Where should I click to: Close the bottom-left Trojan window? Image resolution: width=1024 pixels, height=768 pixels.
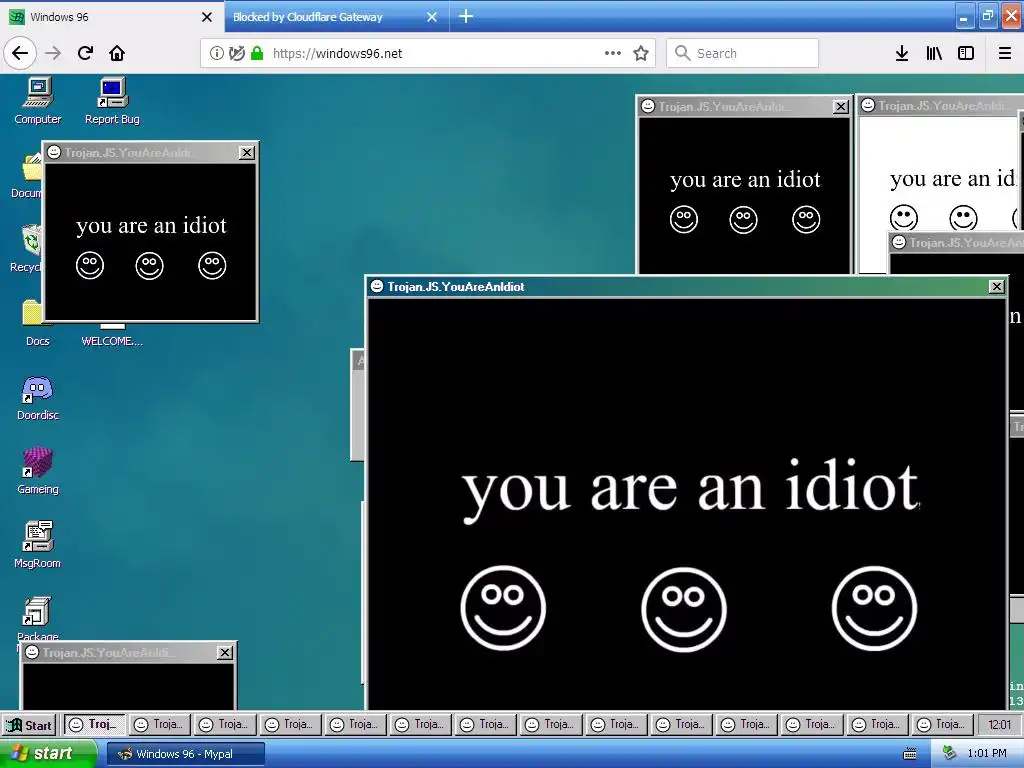click(x=224, y=652)
